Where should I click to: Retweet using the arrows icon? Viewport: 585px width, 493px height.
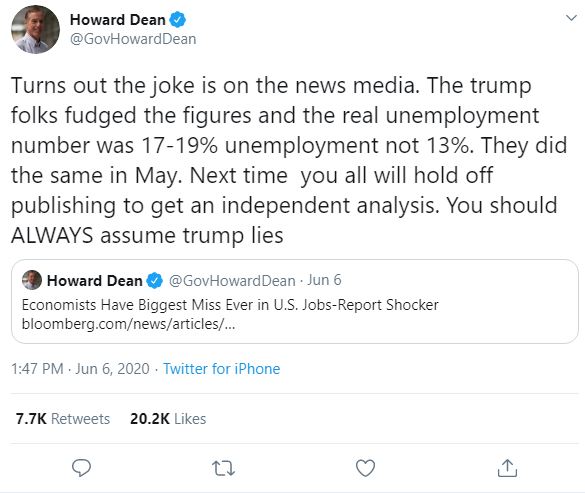(x=223, y=468)
